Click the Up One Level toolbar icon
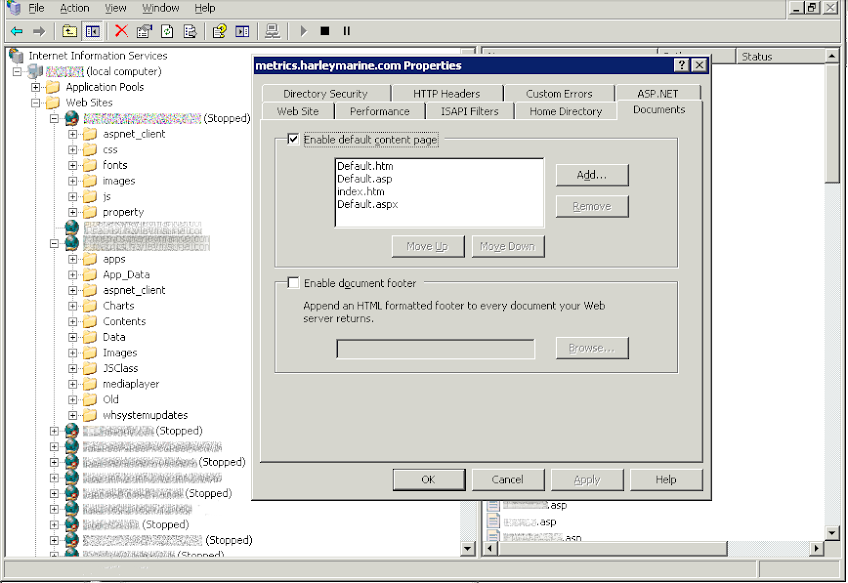848x583 pixels. [x=69, y=31]
